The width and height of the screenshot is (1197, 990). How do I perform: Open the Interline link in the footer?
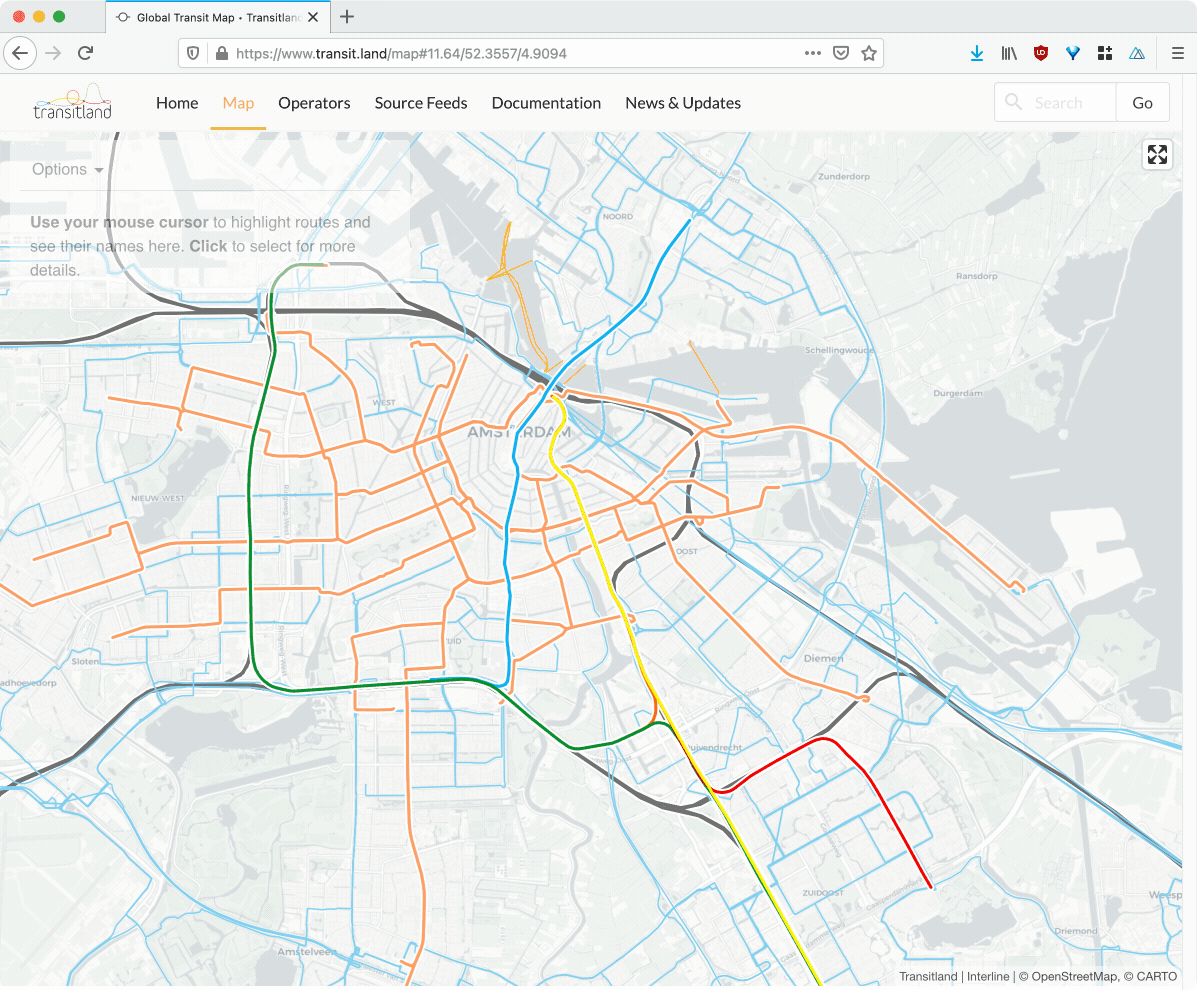991,976
